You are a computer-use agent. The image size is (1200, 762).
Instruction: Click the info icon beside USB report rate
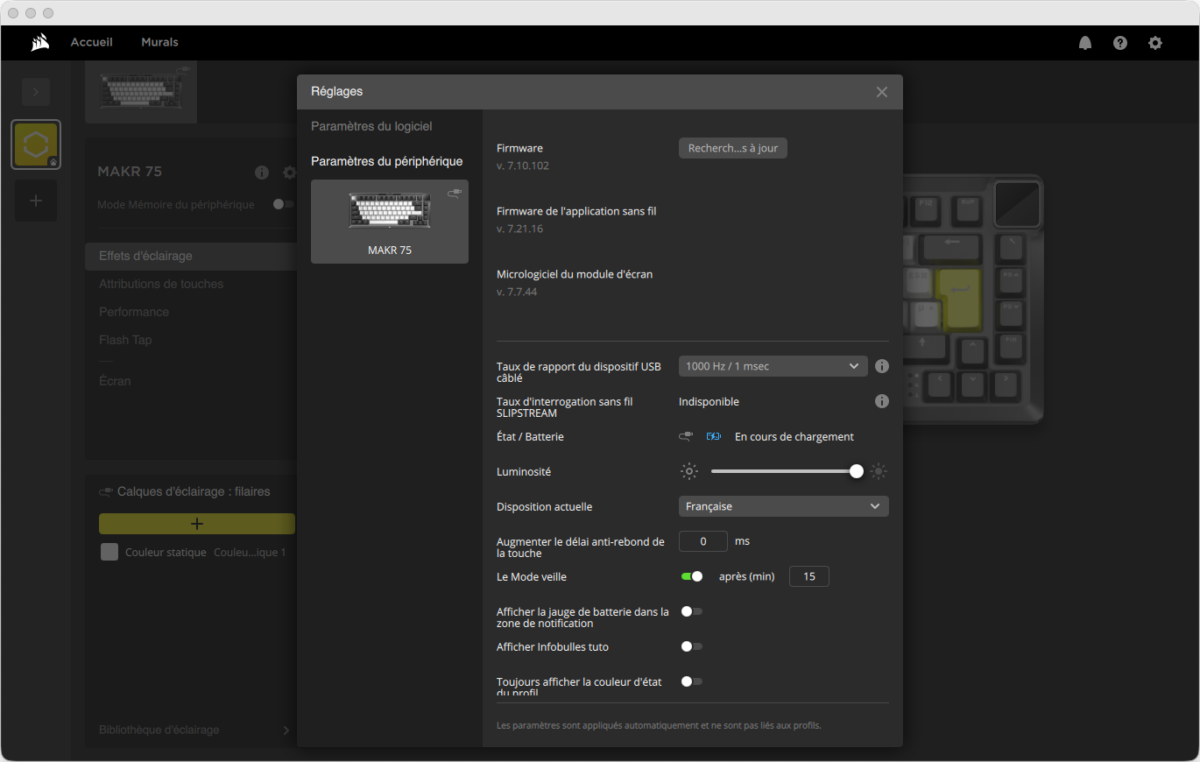tap(881, 366)
